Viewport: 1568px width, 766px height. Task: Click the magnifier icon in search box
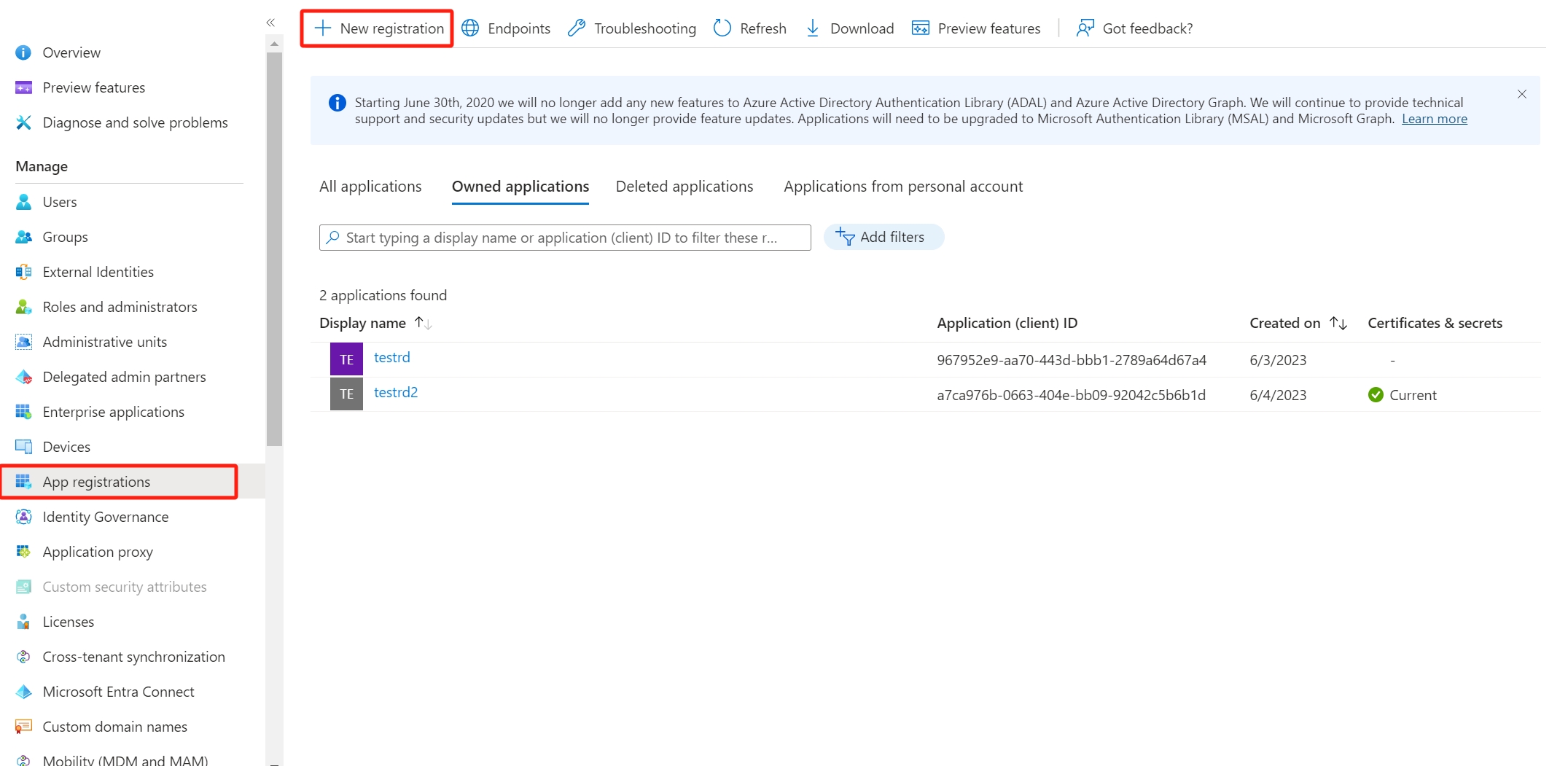tap(332, 238)
